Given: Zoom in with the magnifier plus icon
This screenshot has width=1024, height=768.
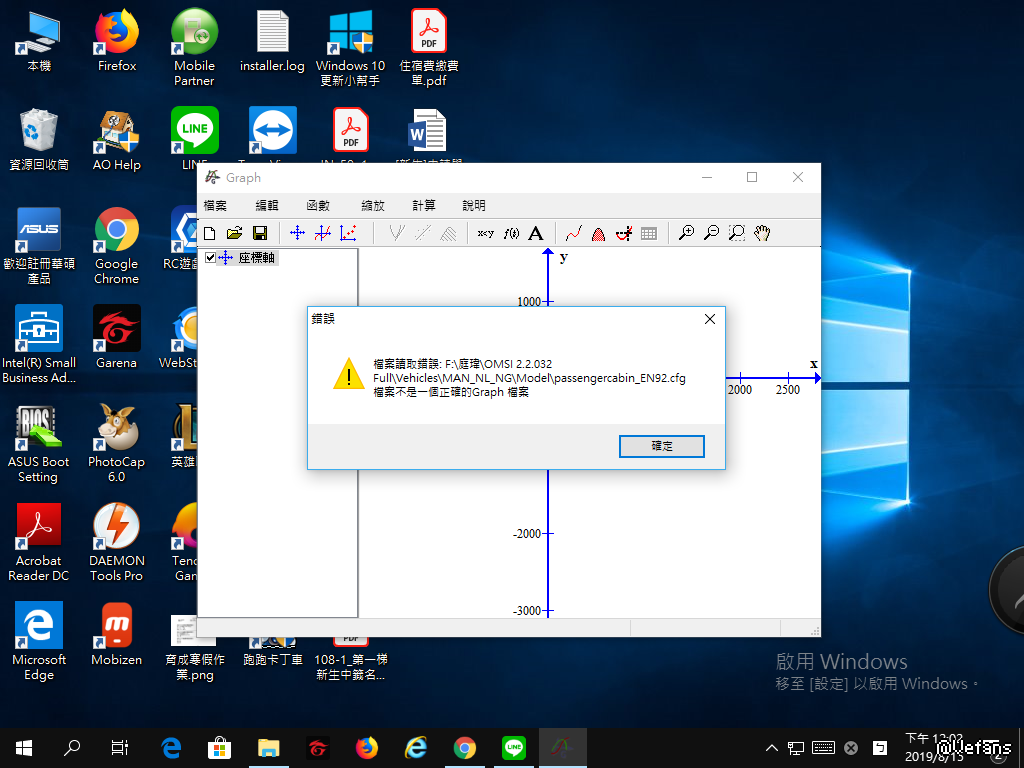Looking at the screenshot, I should tap(686, 233).
